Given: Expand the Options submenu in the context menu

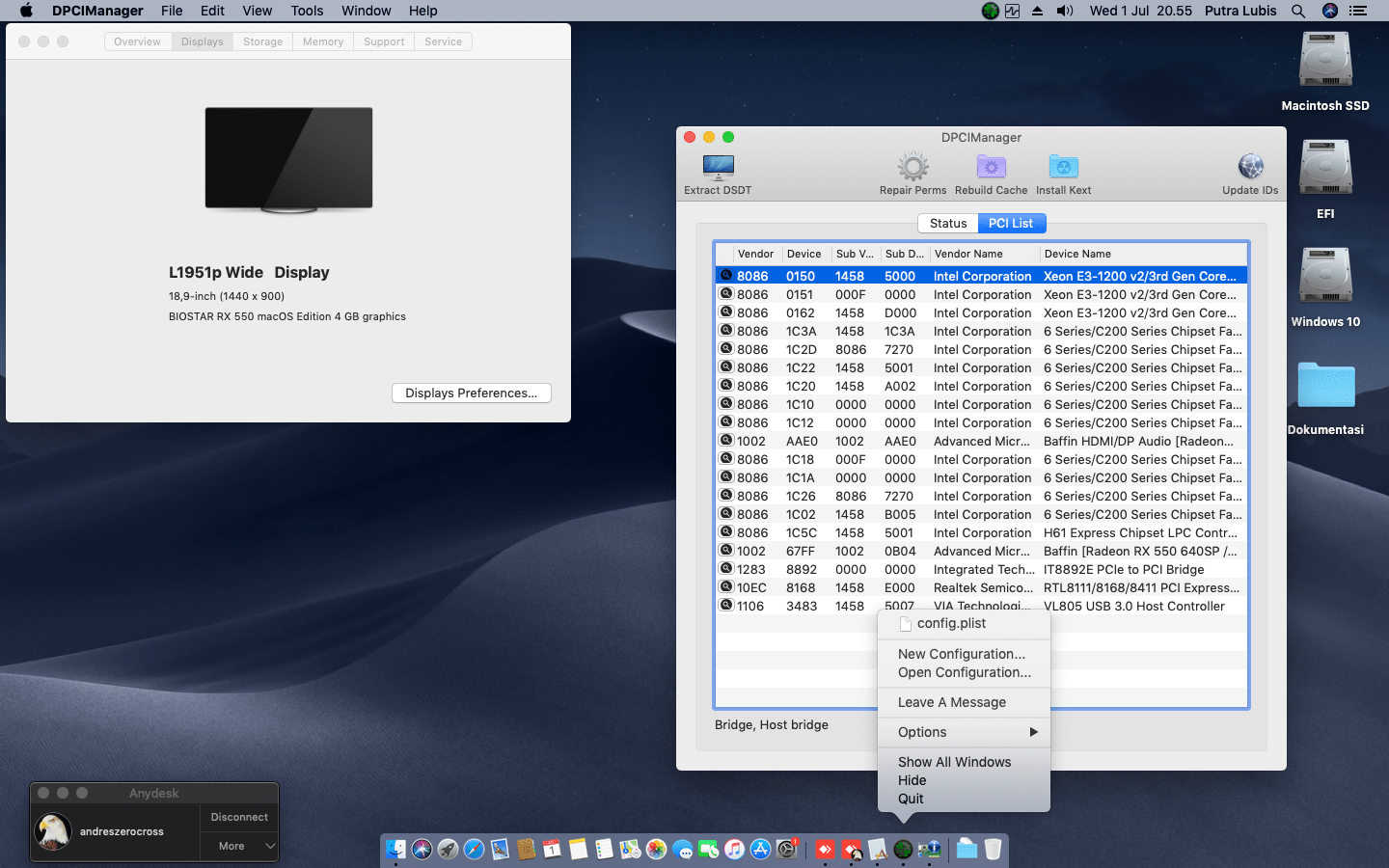Looking at the screenshot, I should click(963, 732).
